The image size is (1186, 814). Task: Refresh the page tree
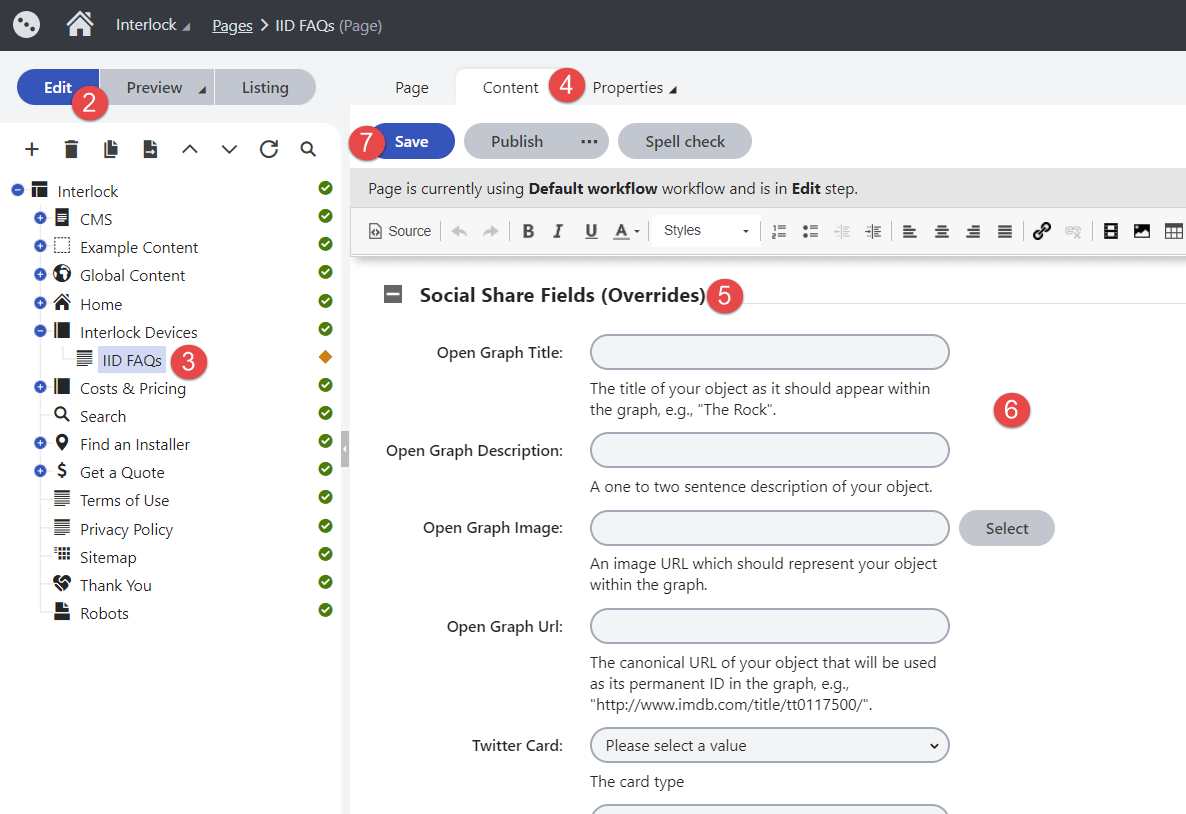tap(269, 149)
